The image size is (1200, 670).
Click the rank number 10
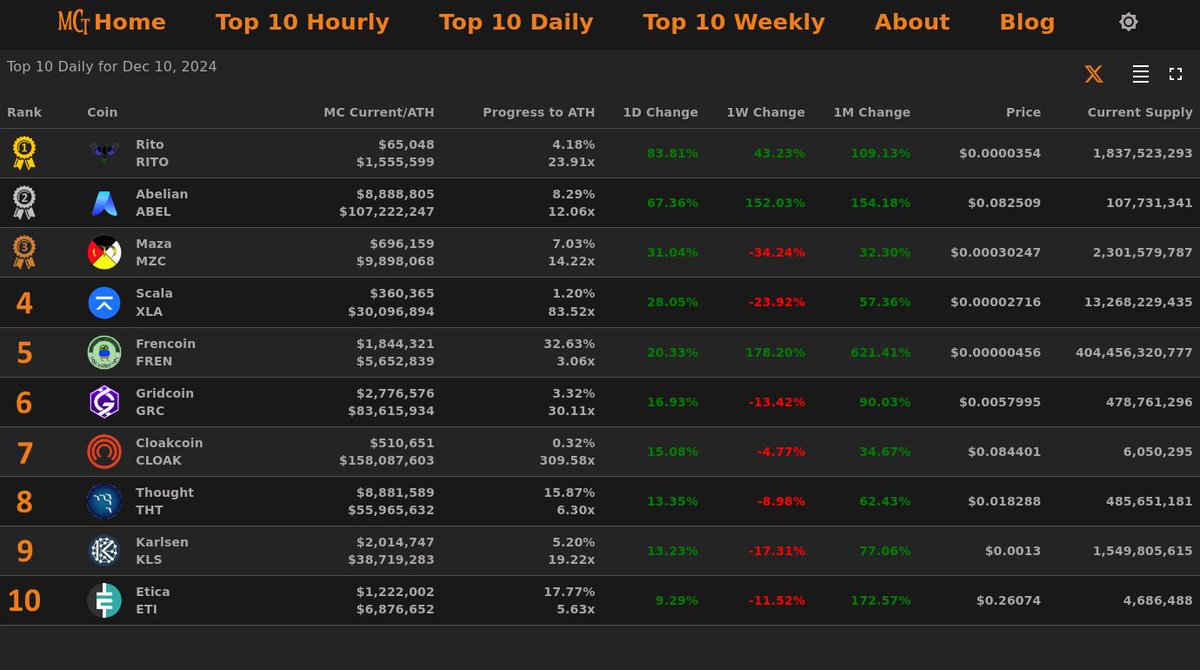(24, 601)
